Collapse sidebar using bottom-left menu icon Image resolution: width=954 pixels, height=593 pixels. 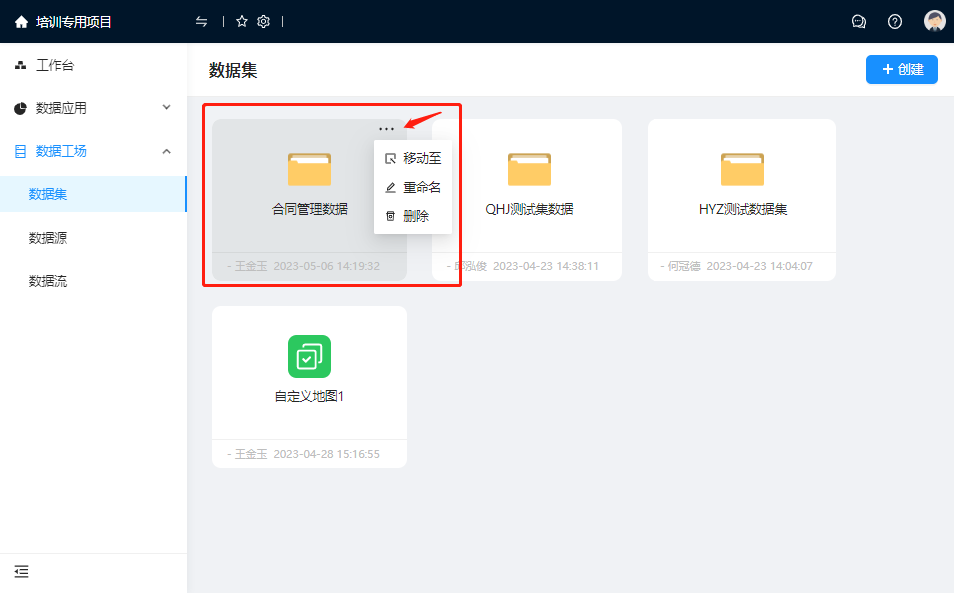(x=21, y=571)
